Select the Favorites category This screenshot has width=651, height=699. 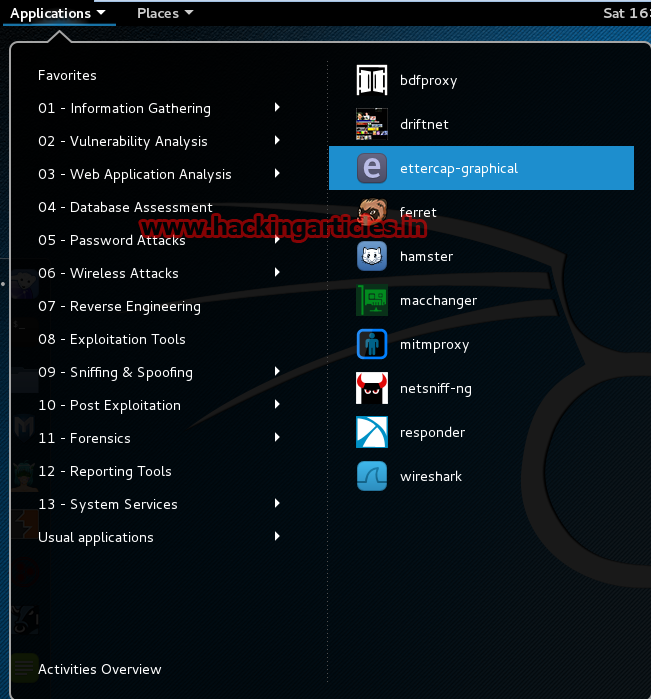[x=67, y=75]
